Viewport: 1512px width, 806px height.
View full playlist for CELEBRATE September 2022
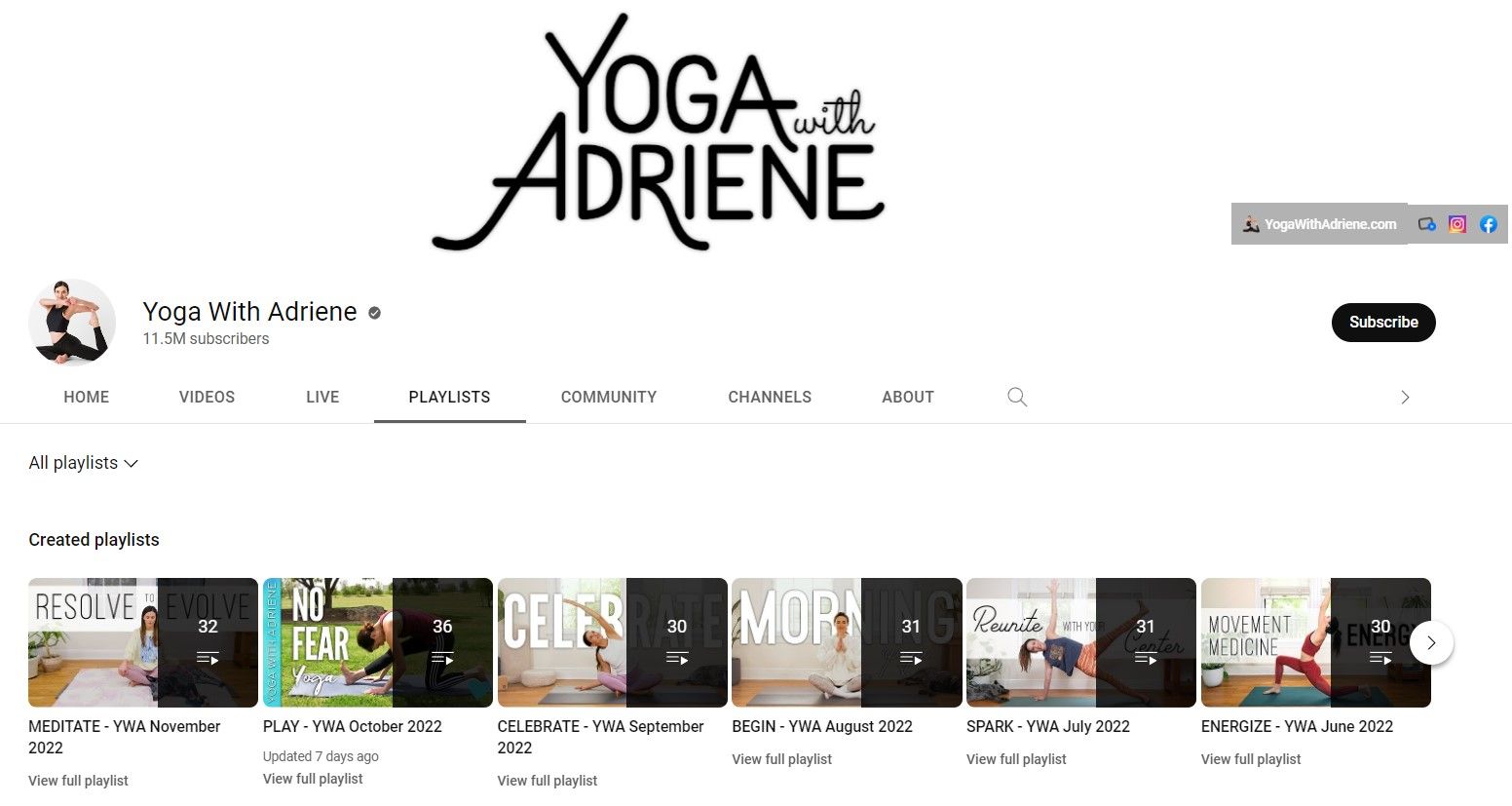click(548, 781)
